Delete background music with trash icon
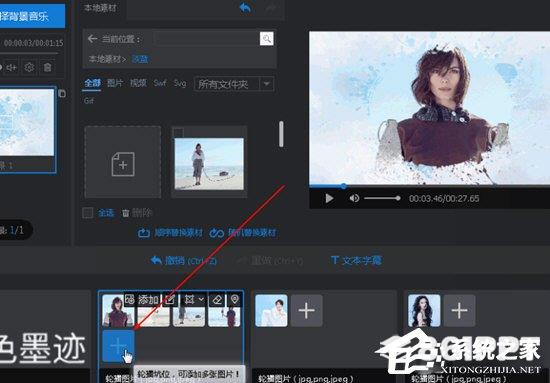 48,67
